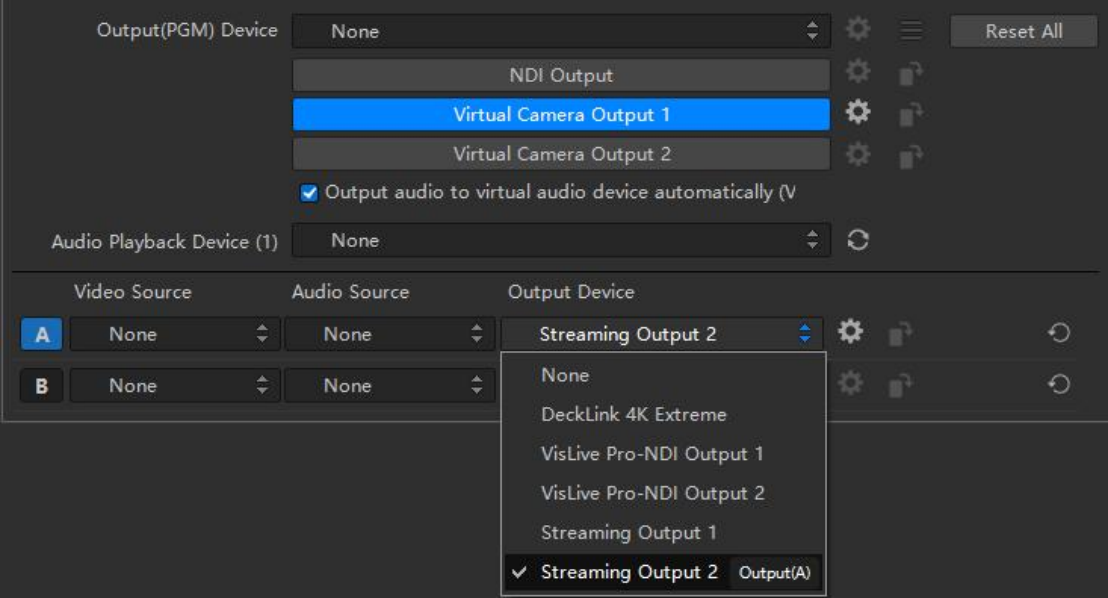Image resolution: width=1108 pixels, height=598 pixels.
Task: Reset row B using circular arrow icon
Action: (1059, 385)
